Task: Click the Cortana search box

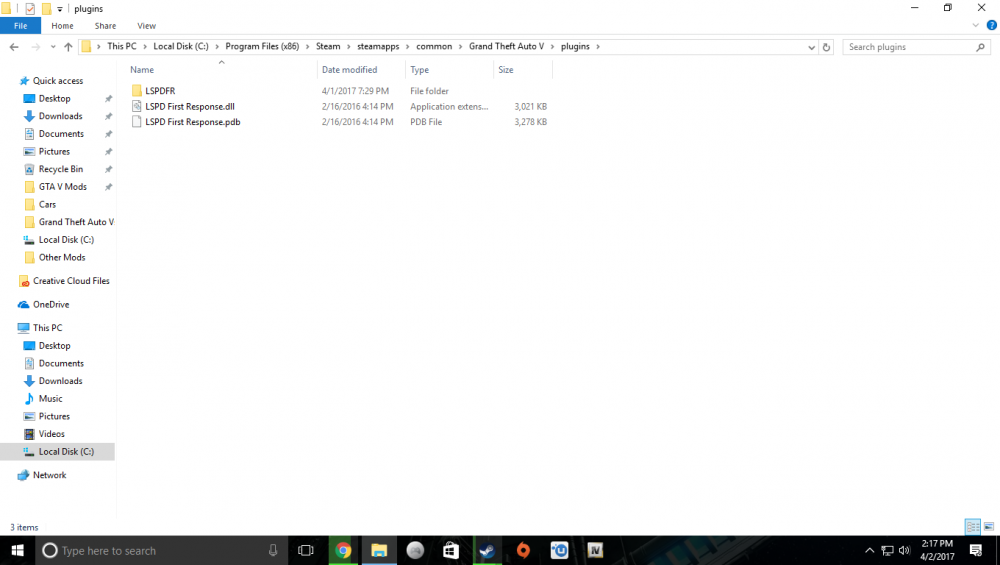Action: [x=159, y=550]
